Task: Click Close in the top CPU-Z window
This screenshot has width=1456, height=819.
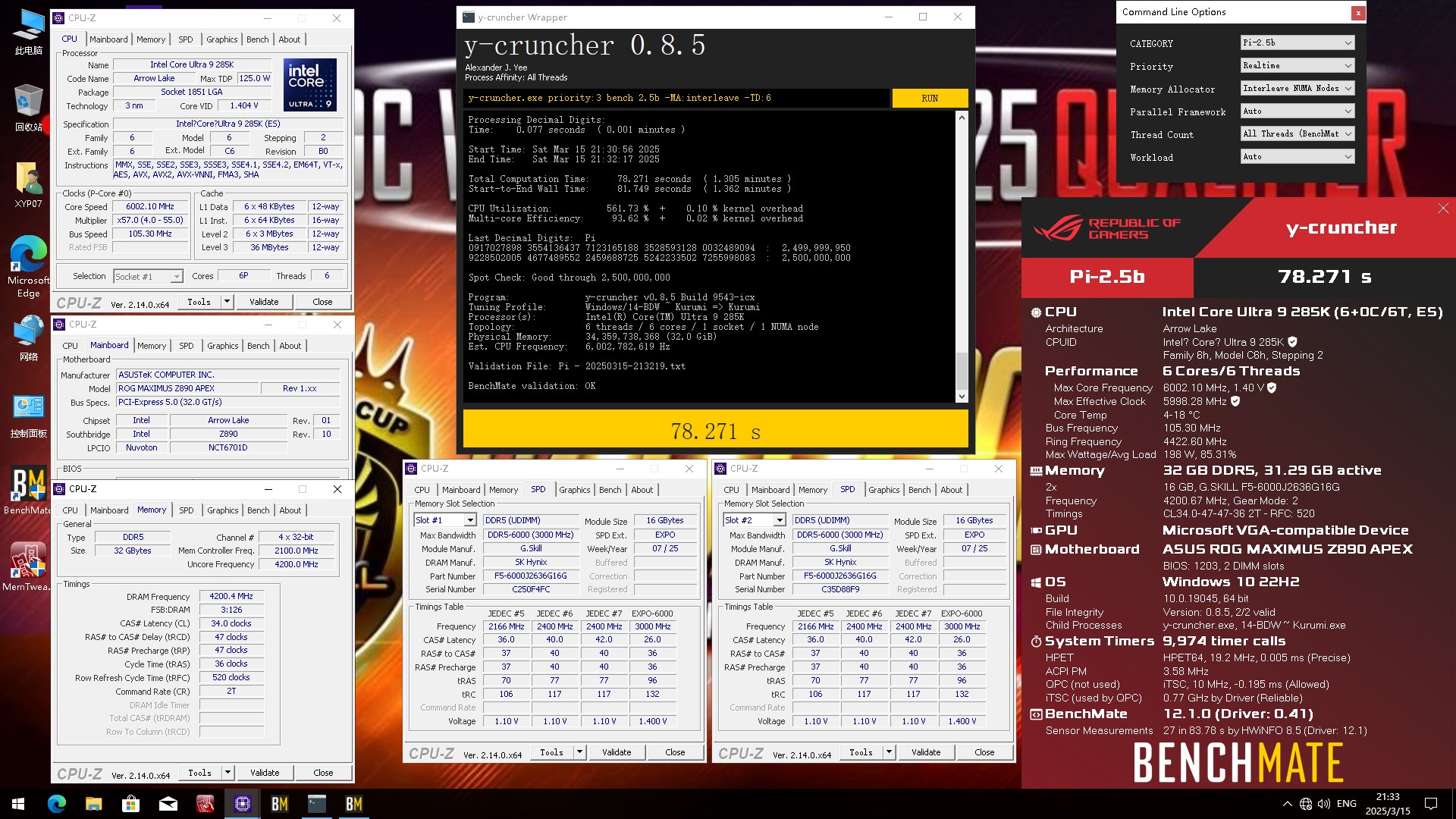Action: [x=322, y=302]
